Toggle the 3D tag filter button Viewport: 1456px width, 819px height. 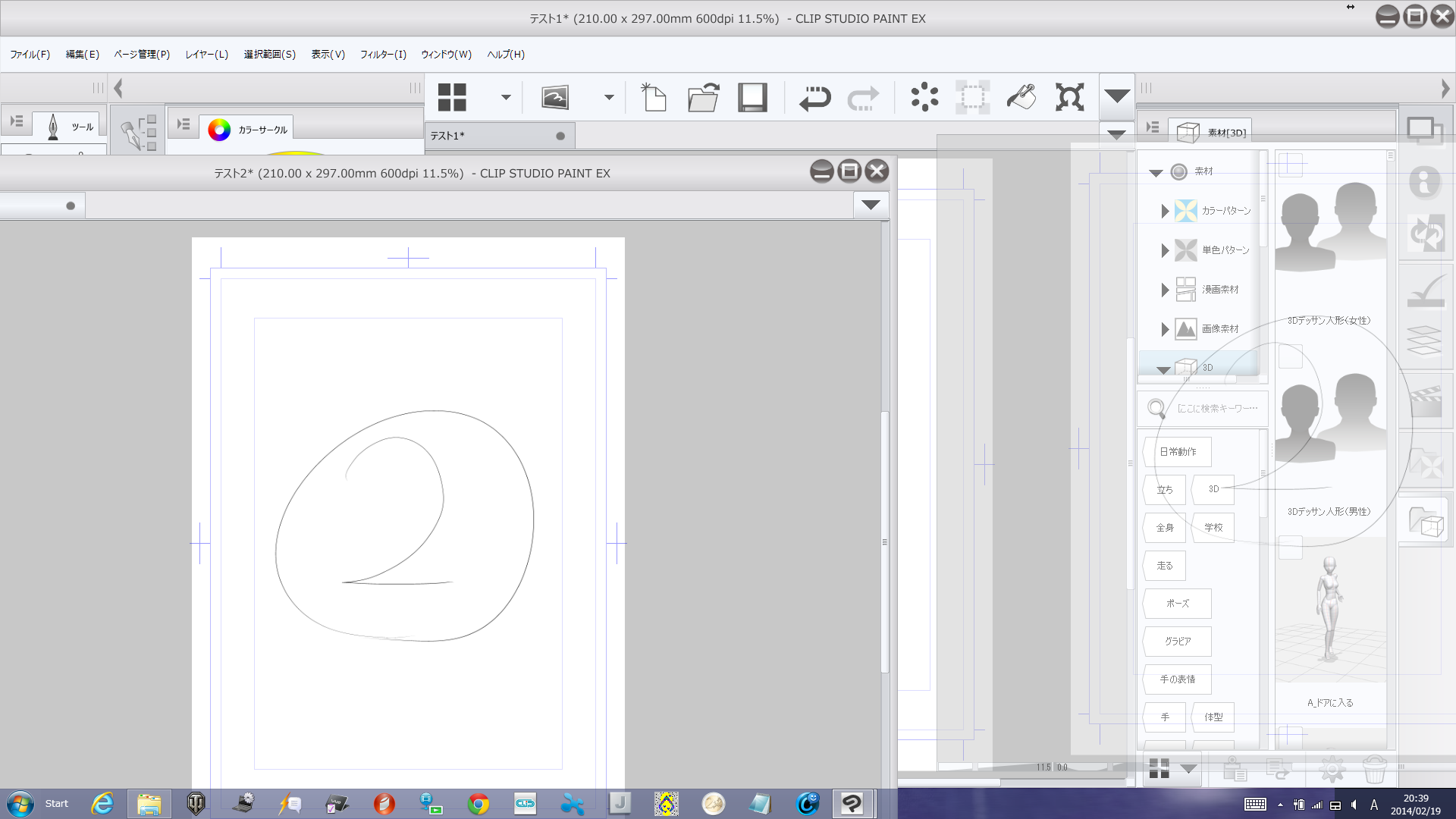[x=1213, y=489]
